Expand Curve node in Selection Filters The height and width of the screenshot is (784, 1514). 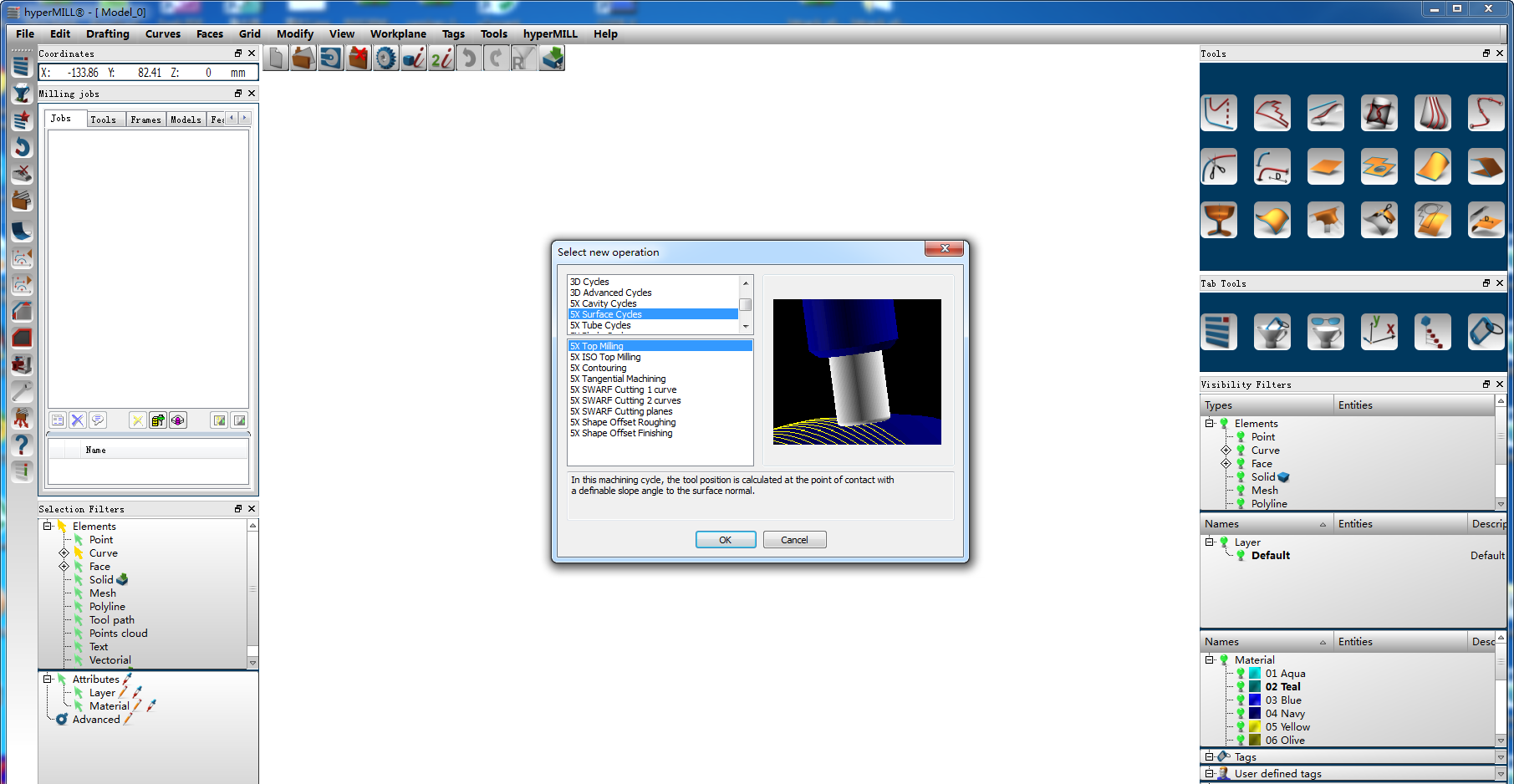[64, 553]
